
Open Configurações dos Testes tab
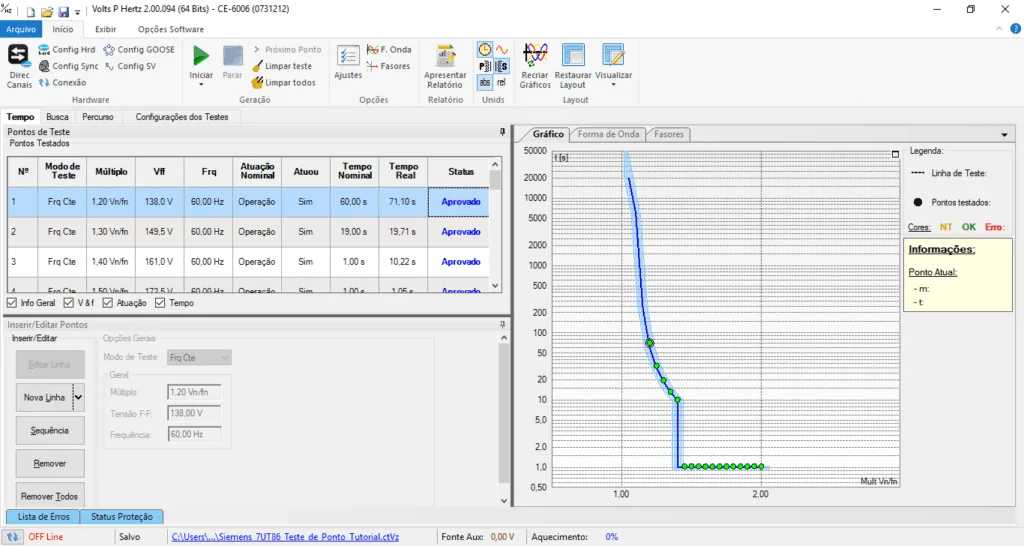coord(182,117)
